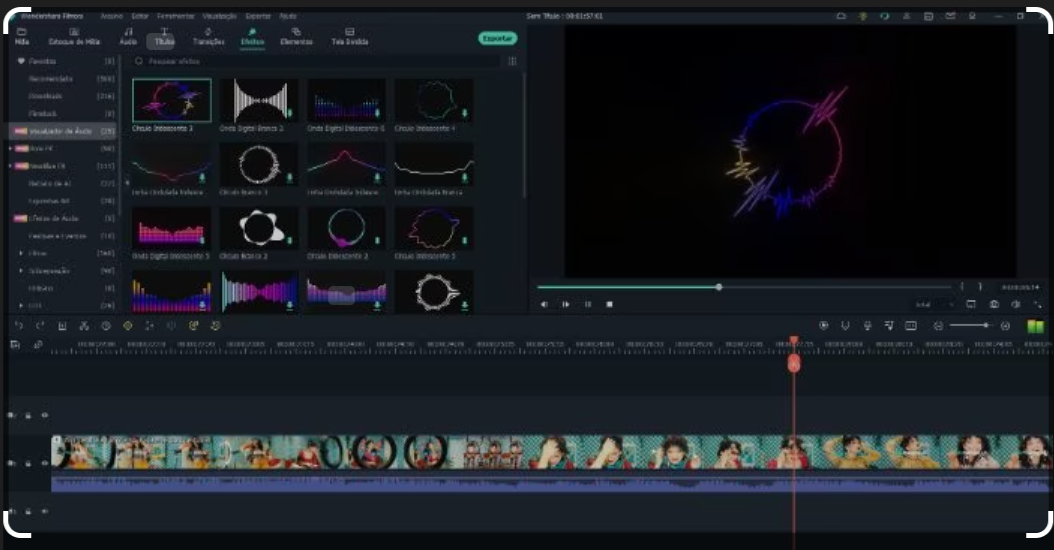Take a snapshot with the camera icon
Screen dimensions: 1054x550
pyautogui.click(x=995, y=304)
